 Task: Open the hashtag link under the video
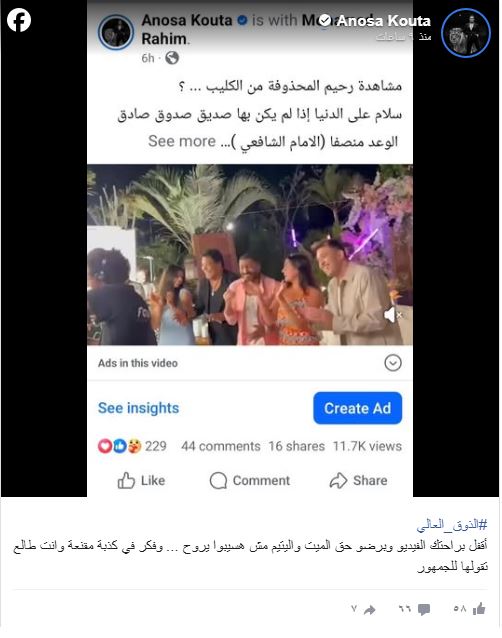coord(452,525)
